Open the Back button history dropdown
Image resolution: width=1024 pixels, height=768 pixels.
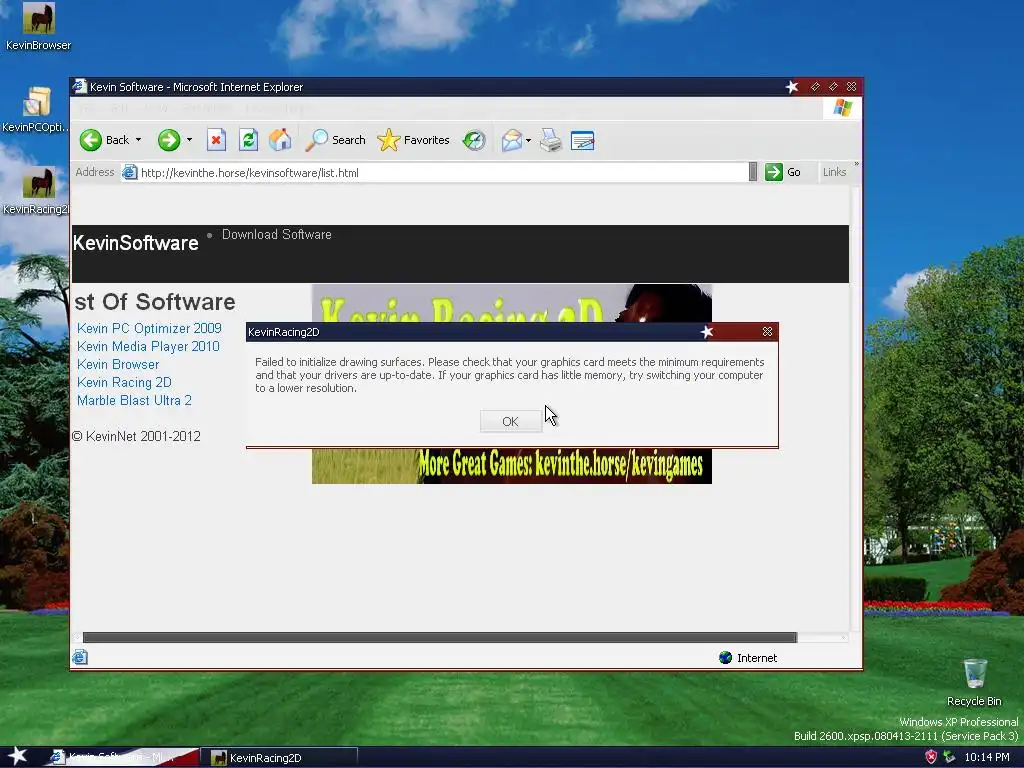(x=138, y=140)
